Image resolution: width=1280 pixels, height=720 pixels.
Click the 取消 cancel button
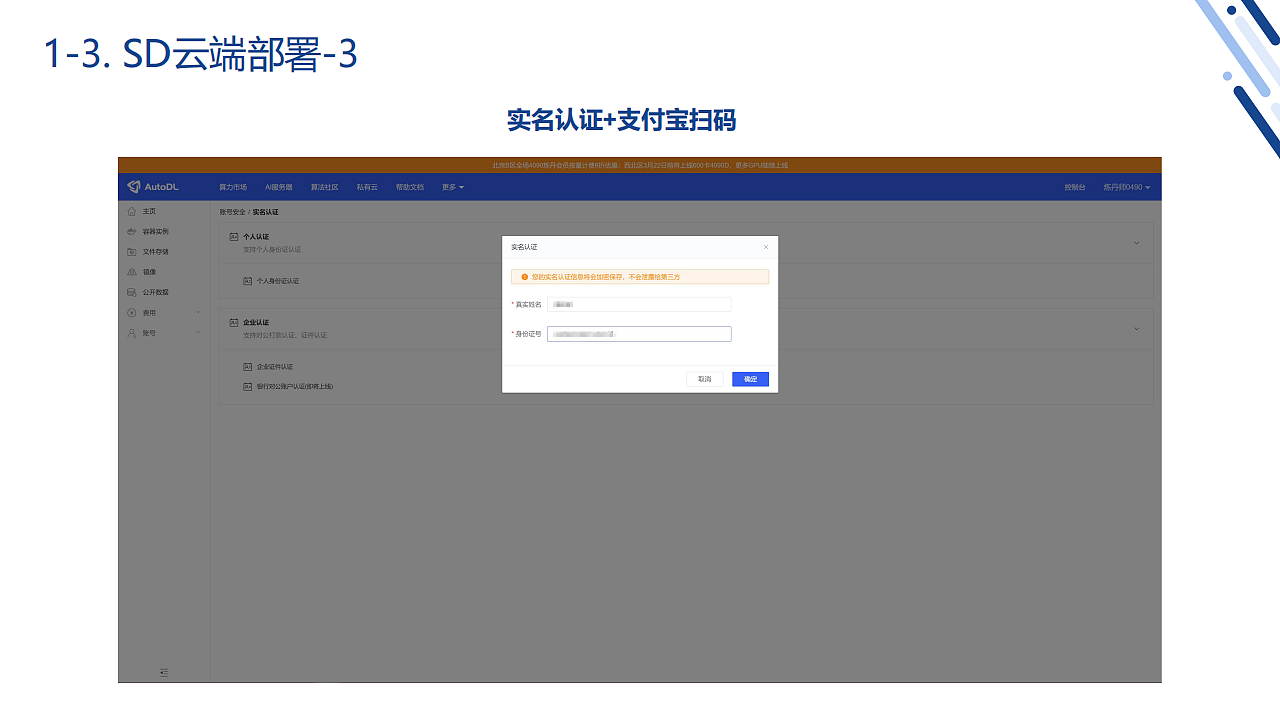point(705,379)
